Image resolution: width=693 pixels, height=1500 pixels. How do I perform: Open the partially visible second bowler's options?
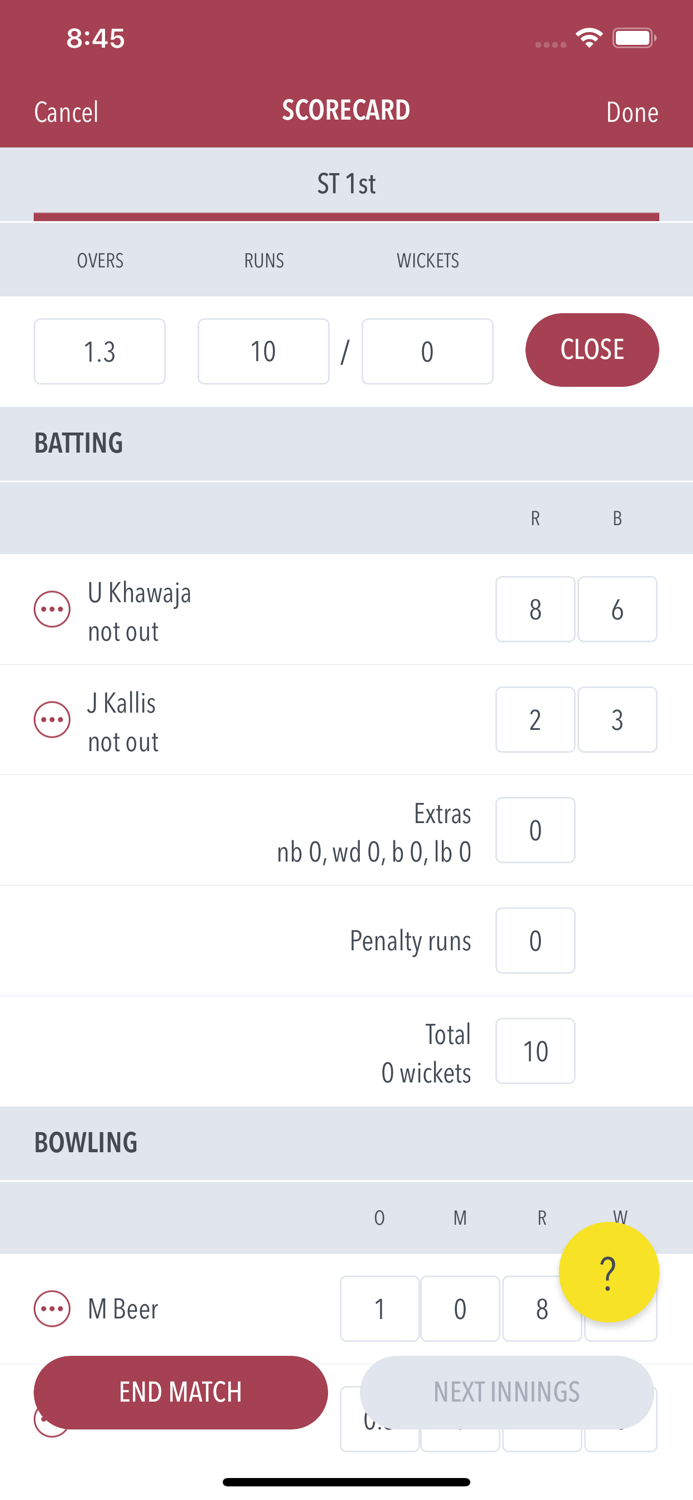(52, 1420)
